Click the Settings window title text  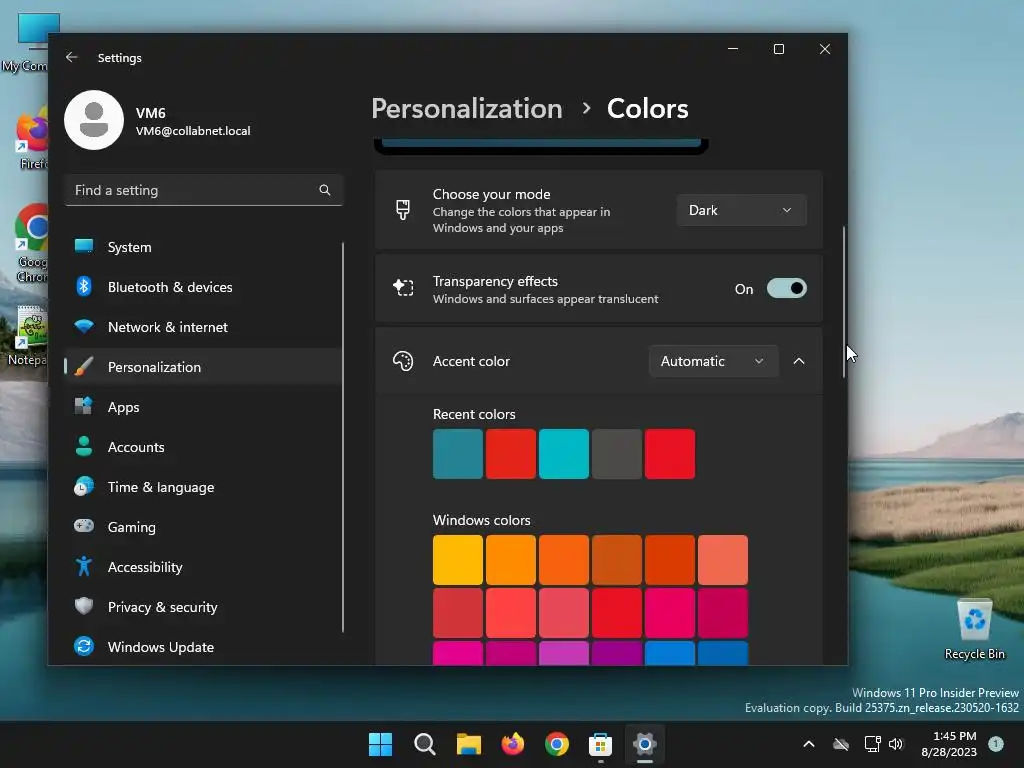[120, 57]
